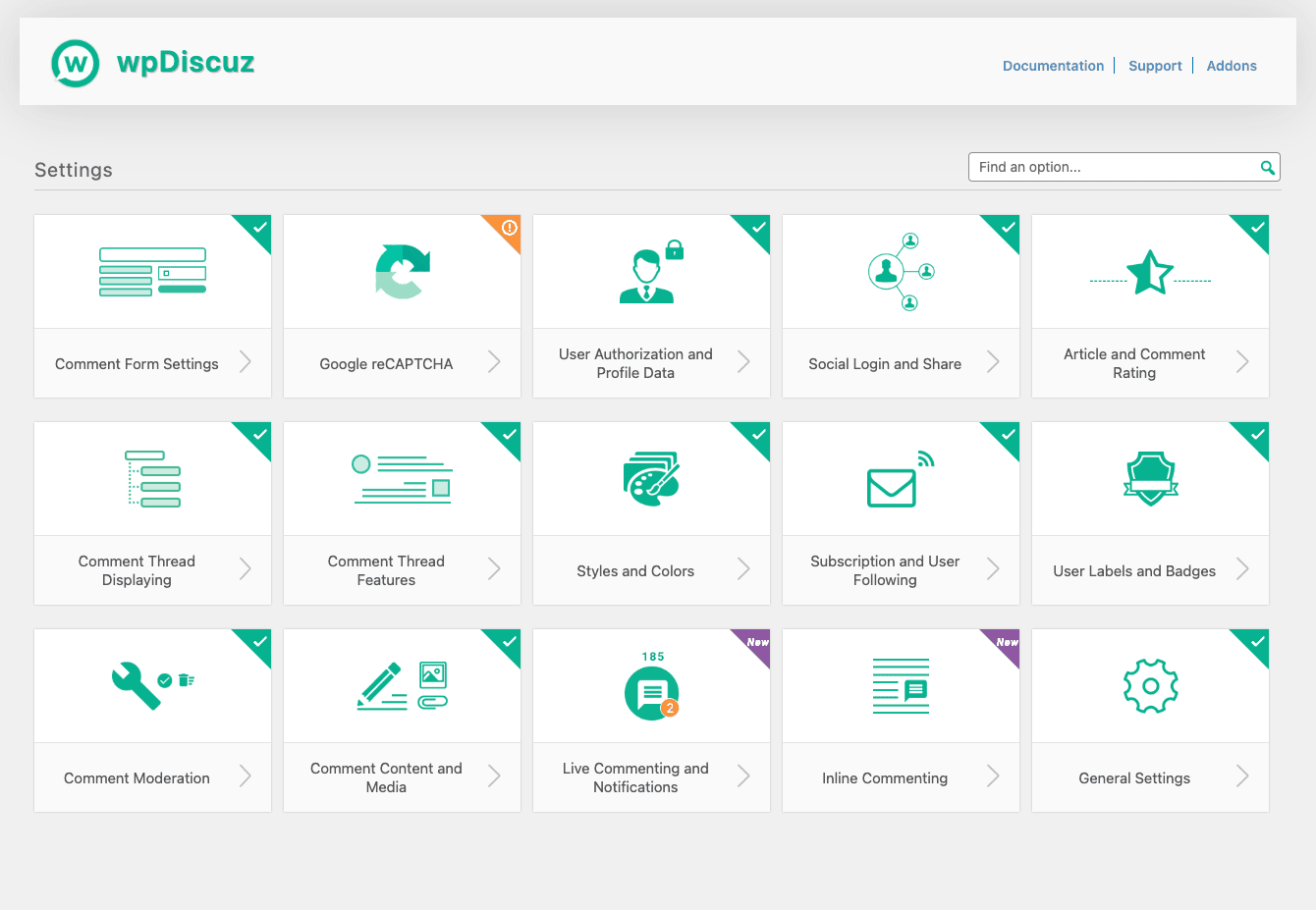This screenshot has height=910, width=1316.
Task: Open the Support link
Action: (x=1155, y=66)
